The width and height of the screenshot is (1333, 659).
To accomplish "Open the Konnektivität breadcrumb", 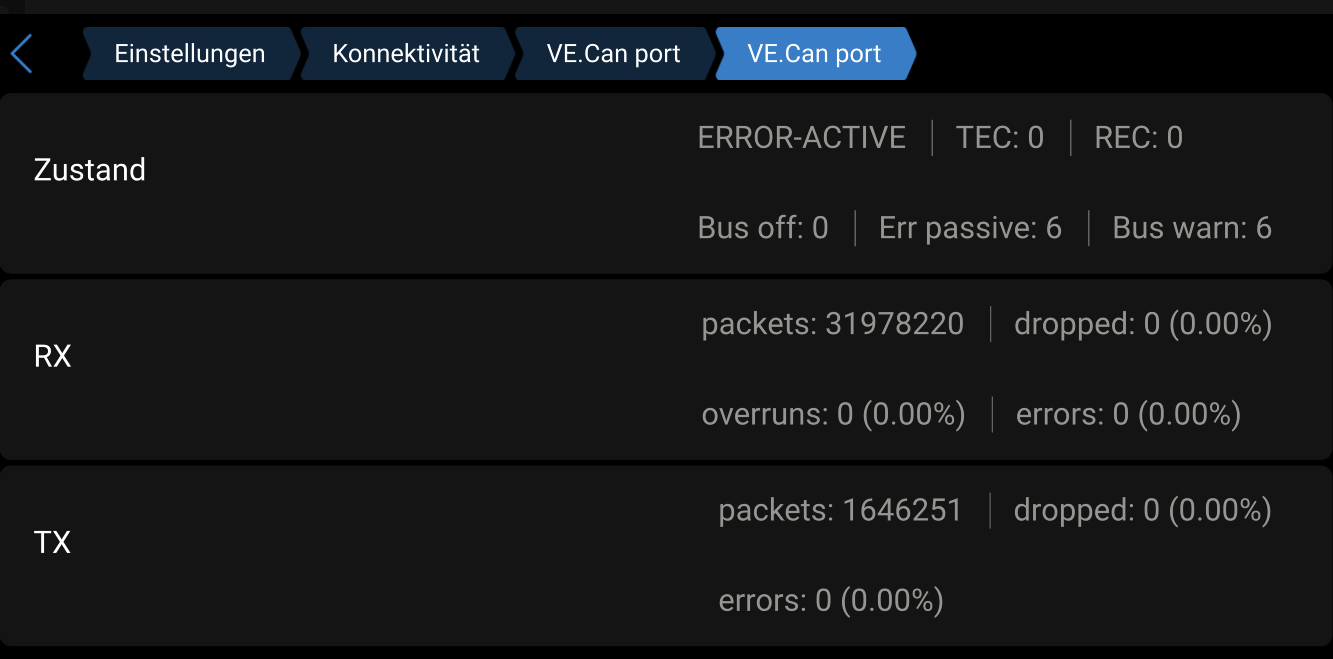I will (406, 53).
